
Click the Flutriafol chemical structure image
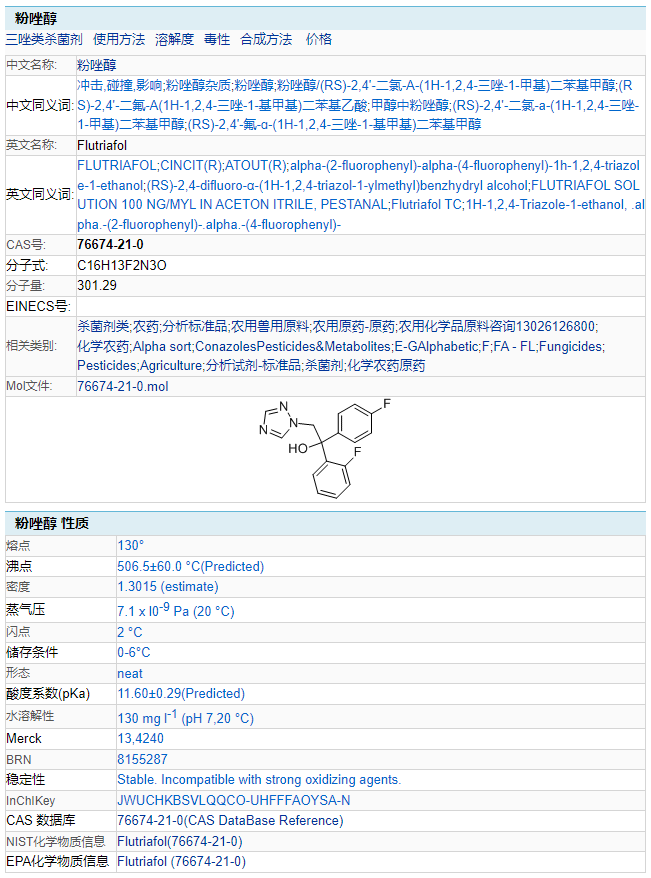(x=325, y=449)
